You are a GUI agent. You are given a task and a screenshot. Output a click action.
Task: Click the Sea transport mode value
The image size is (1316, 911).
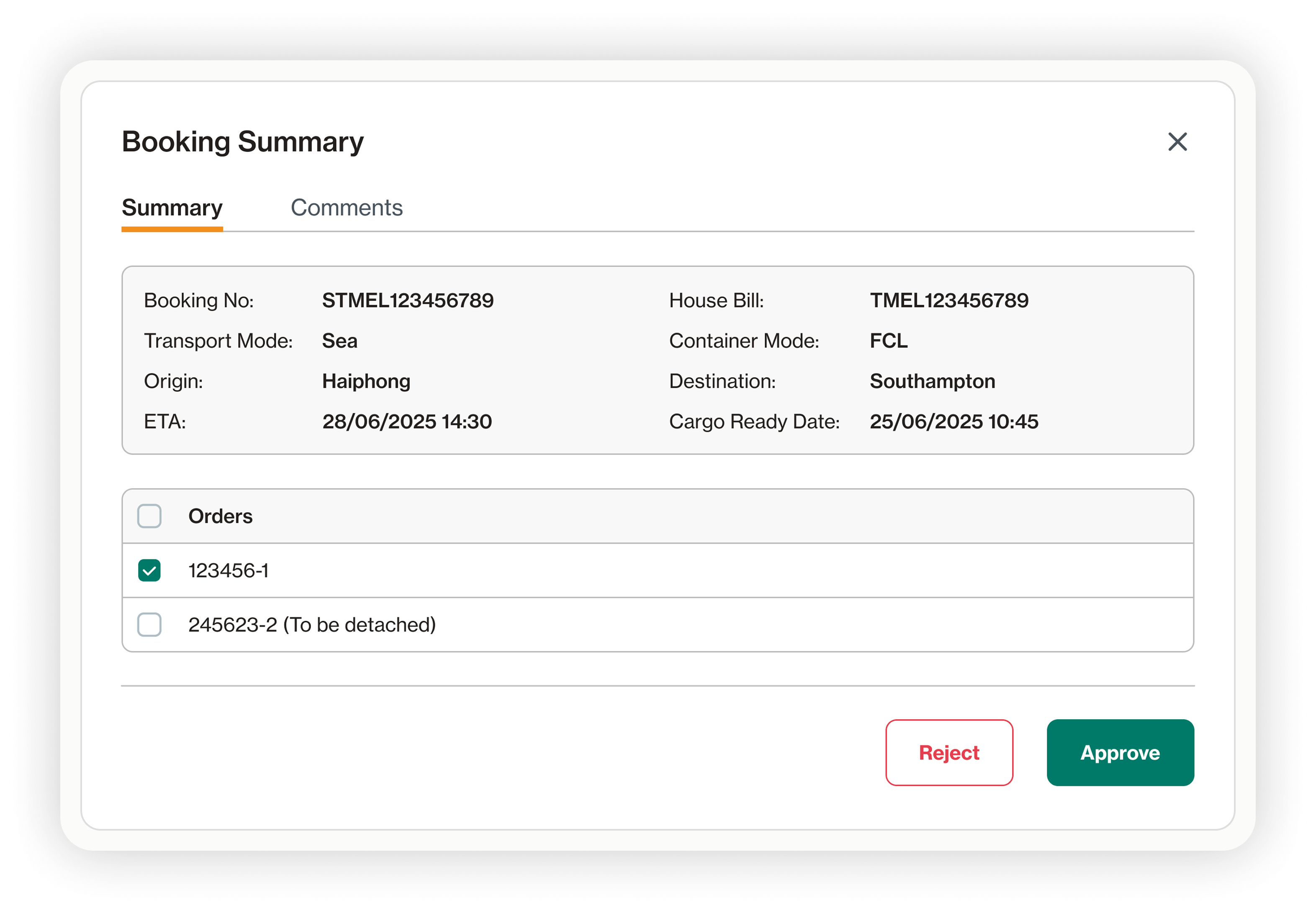339,341
